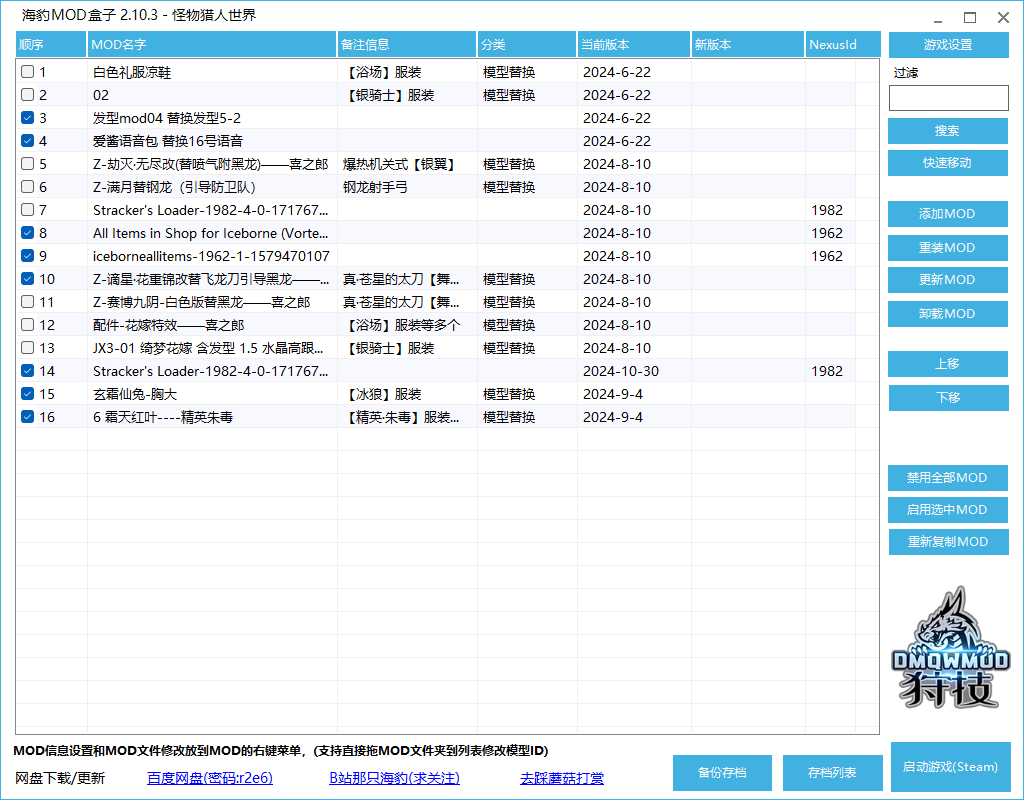
Task: Uncheck row 16 霜天红叶 checkbox
Action: pyautogui.click(x=27, y=417)
